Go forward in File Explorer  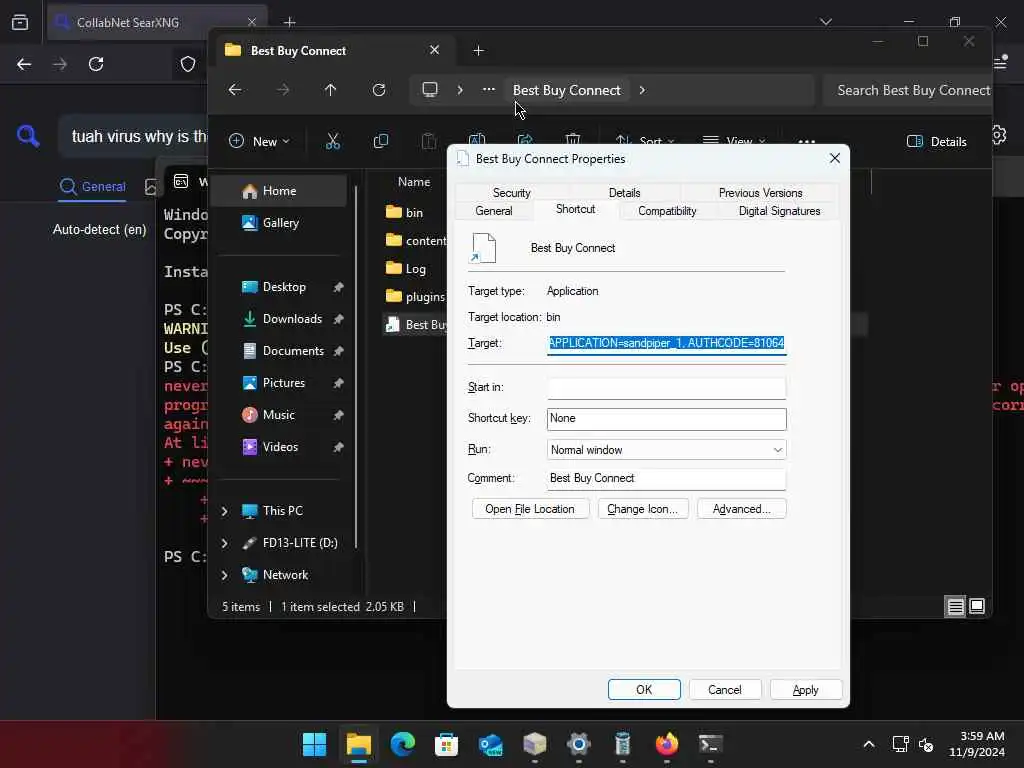coord(283,90)
